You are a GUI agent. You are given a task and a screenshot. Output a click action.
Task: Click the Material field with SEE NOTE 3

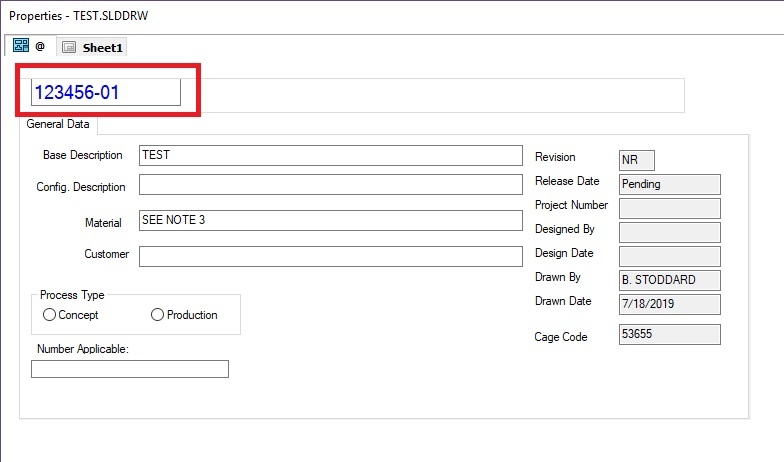331,220
